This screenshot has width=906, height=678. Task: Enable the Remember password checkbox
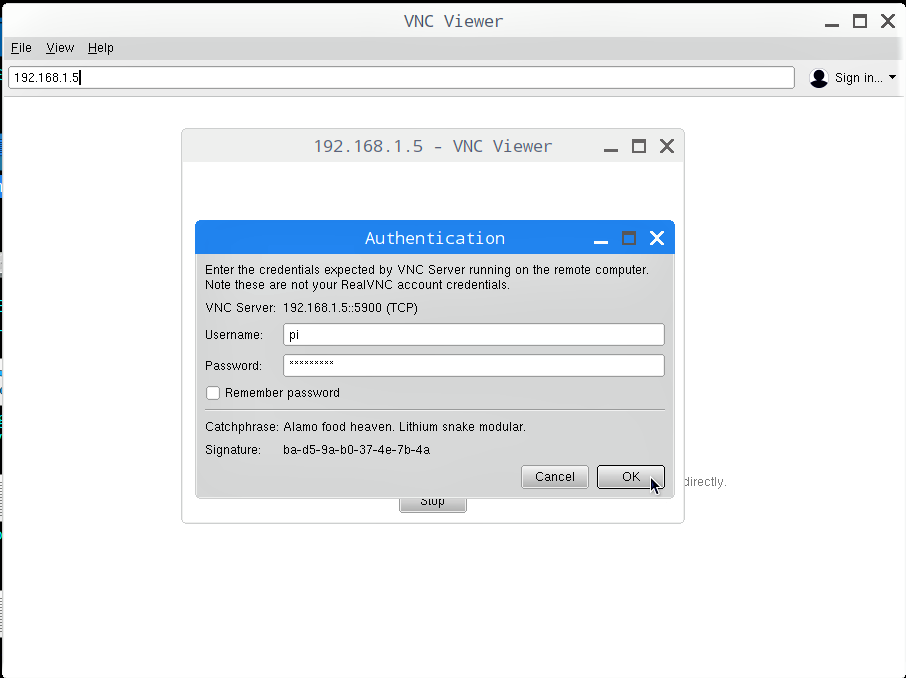click(x=213, y=393)
